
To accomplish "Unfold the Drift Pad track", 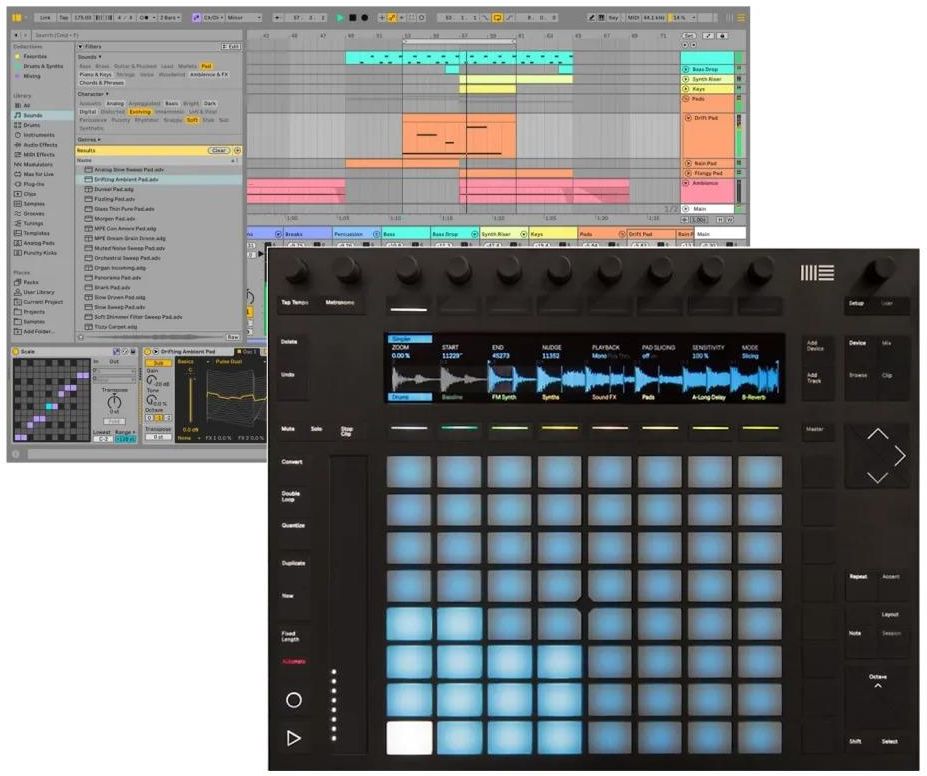I will [x=686, y=118].
